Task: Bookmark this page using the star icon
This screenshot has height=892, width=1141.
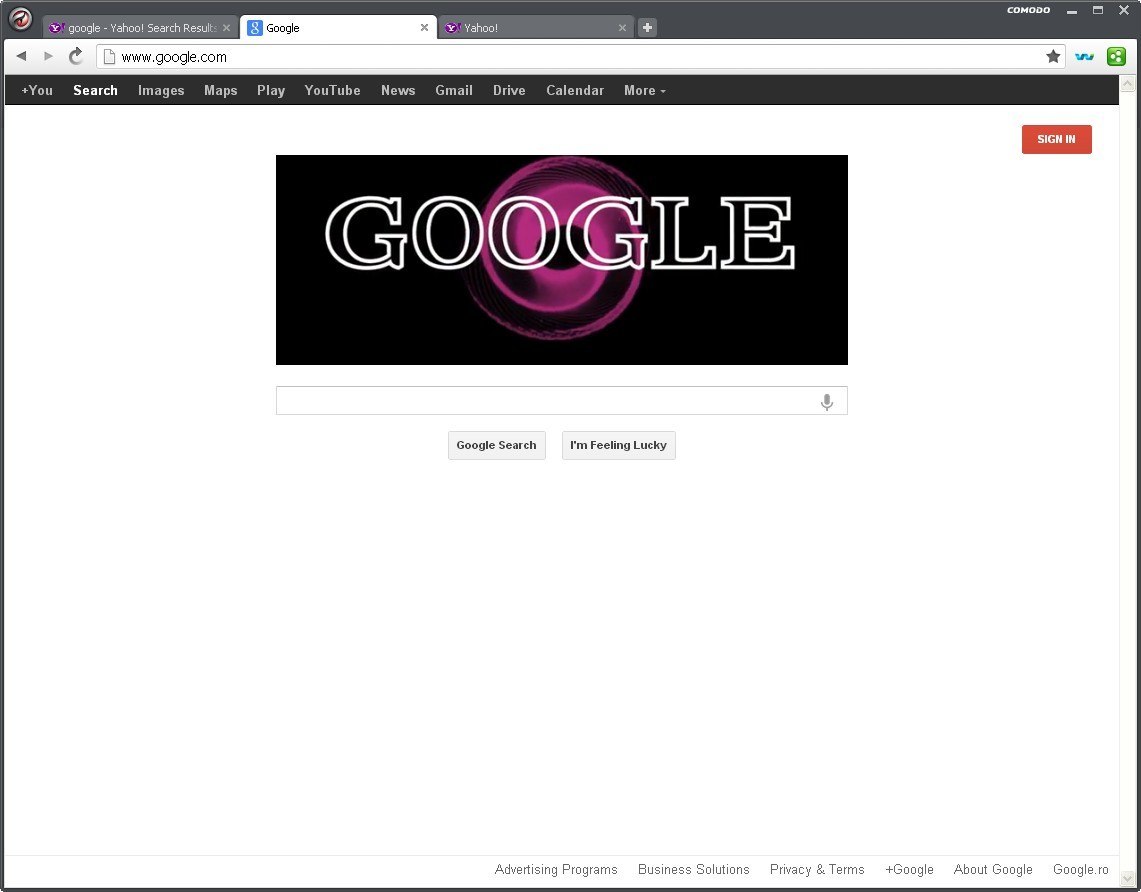Action: click(x=1053, y=57)
